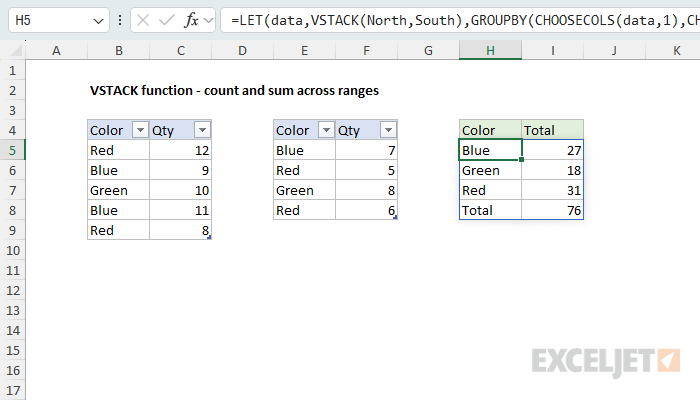Viewport: 700px width, 400px height.
Task: Select cell F8 with value 6
Action: (367, 211)
